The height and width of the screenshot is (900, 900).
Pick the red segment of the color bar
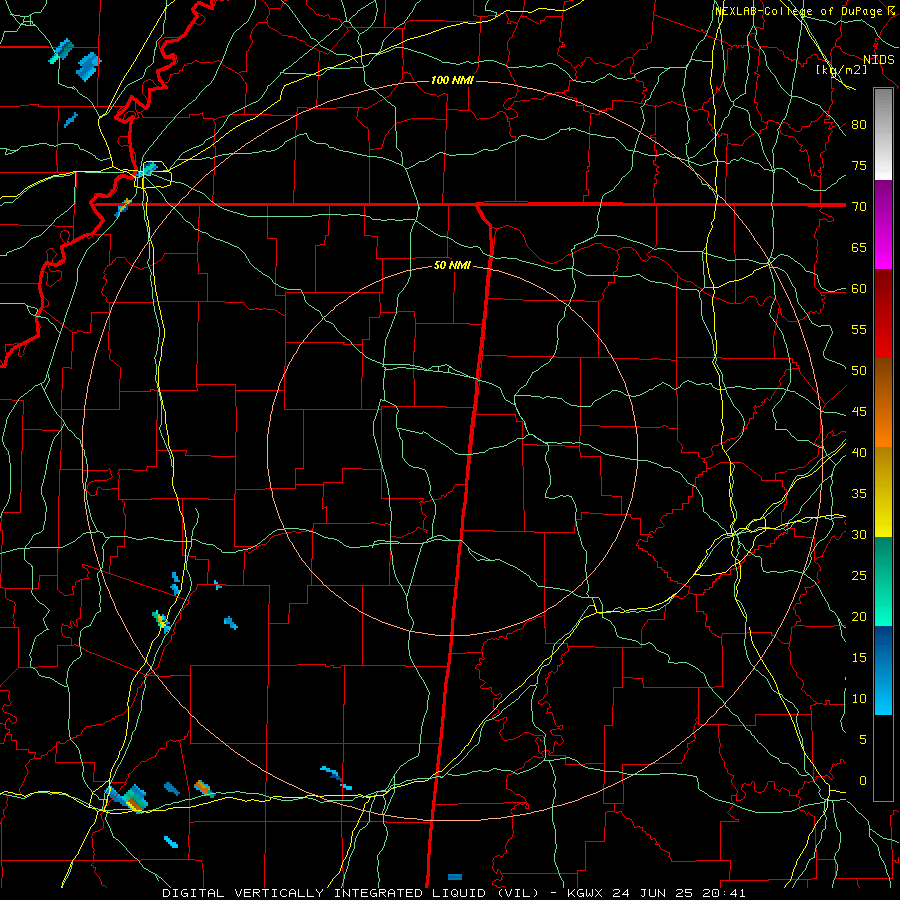click(x=883, y=314)
